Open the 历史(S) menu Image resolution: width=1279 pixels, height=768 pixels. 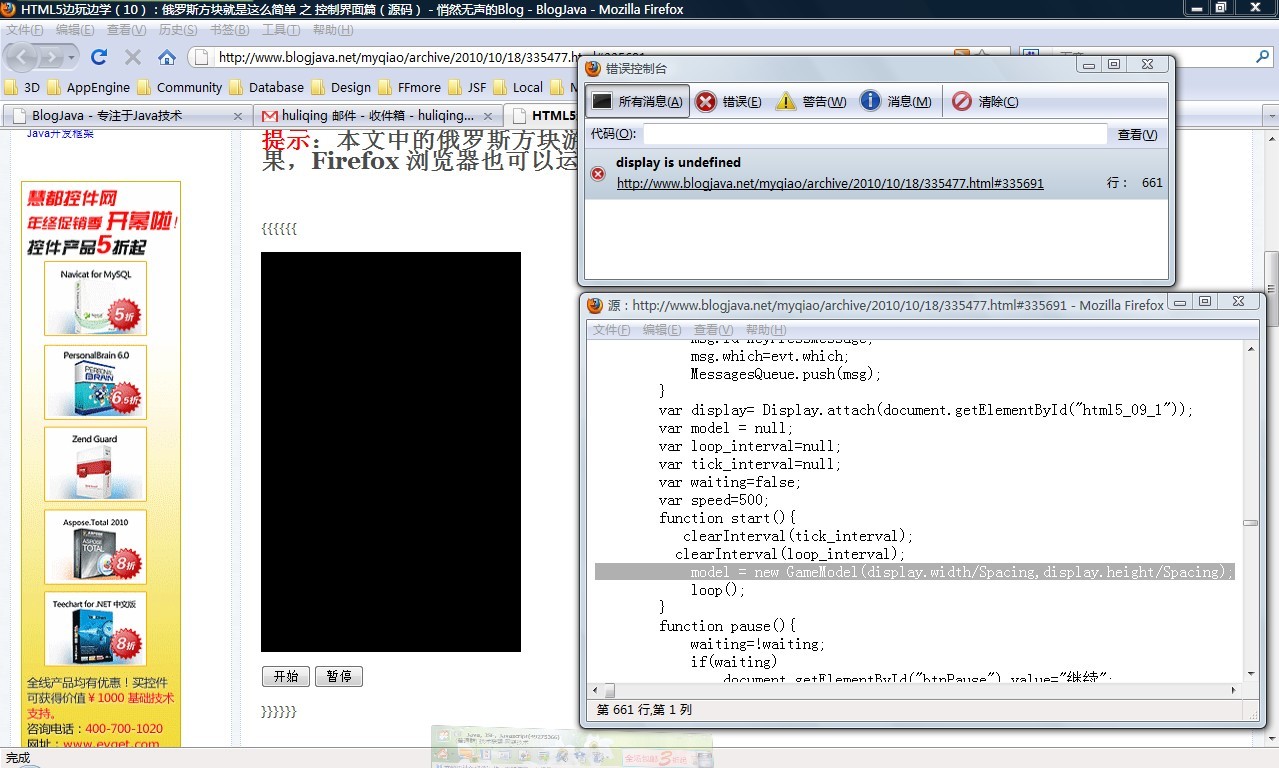pyautogui.click(x=178, y=30)
